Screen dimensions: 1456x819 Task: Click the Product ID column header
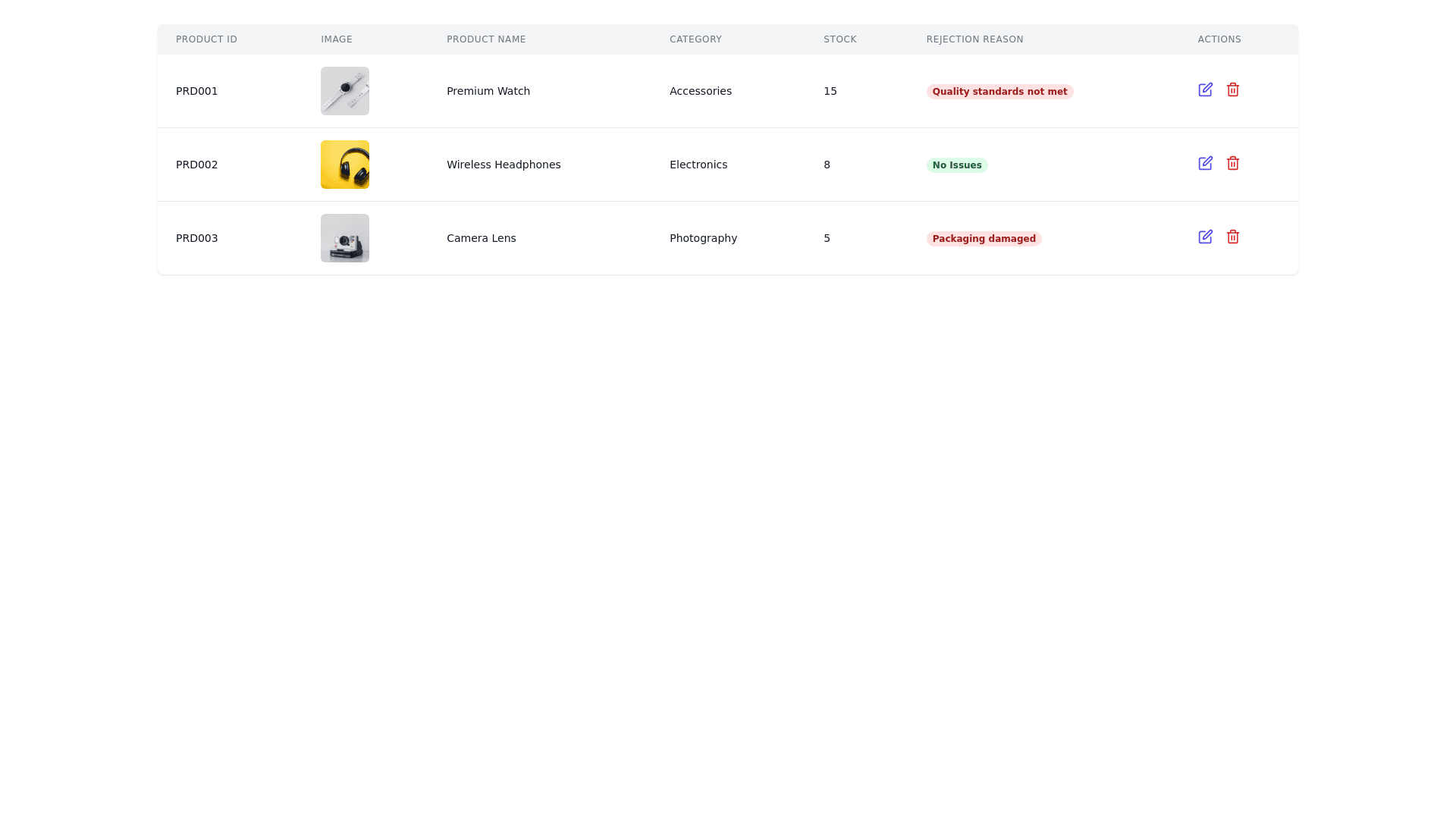coord(206,39)
